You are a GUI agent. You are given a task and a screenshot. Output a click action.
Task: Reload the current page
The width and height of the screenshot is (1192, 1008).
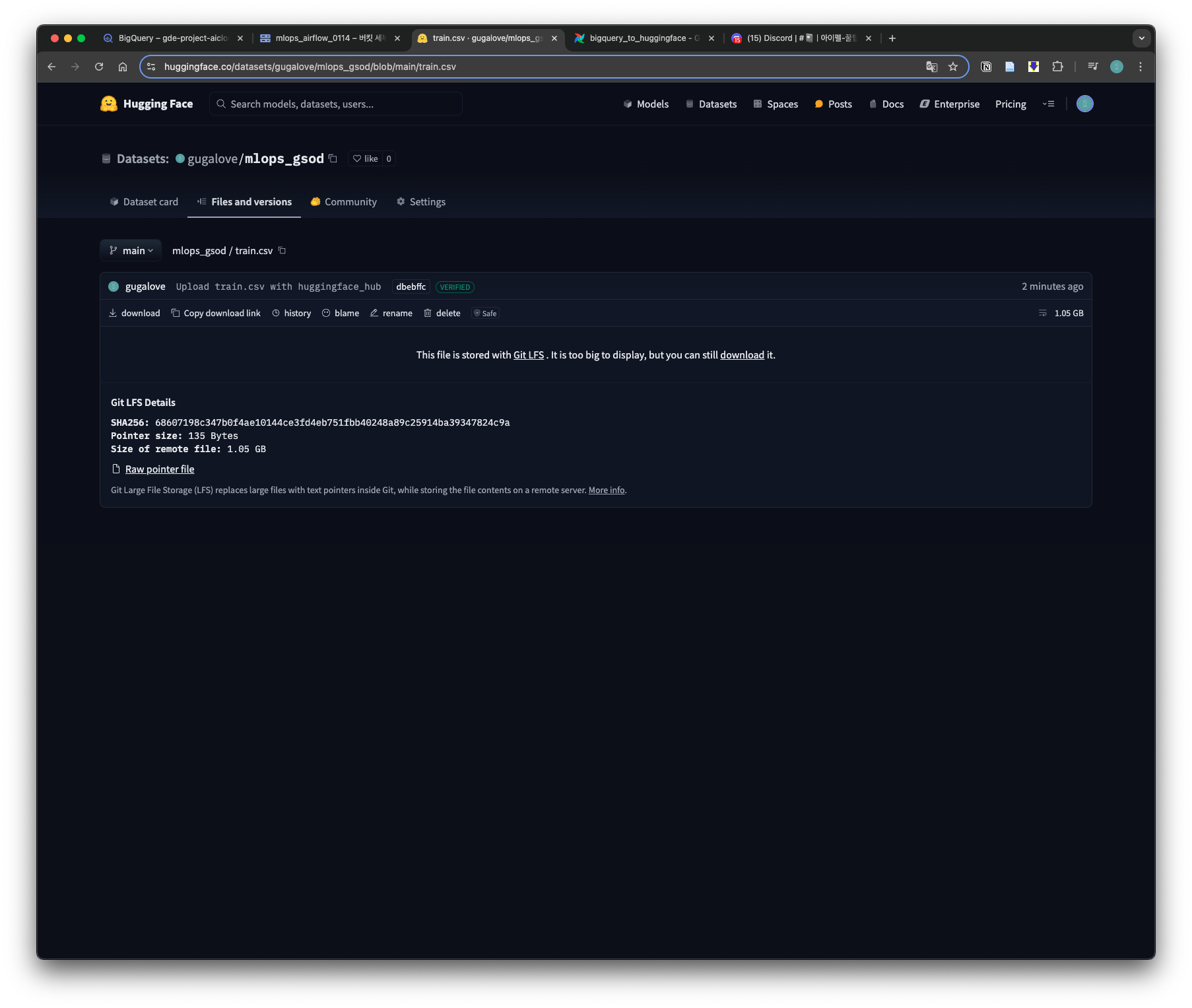point(99,67)
